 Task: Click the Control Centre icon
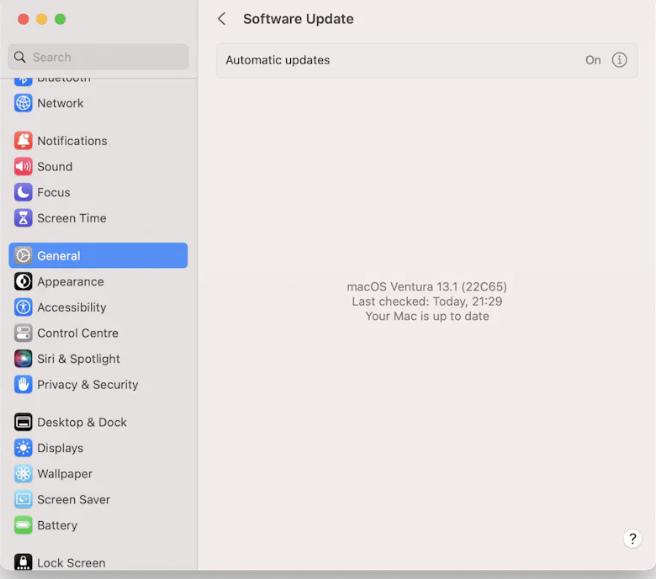(x=23, y=333)
